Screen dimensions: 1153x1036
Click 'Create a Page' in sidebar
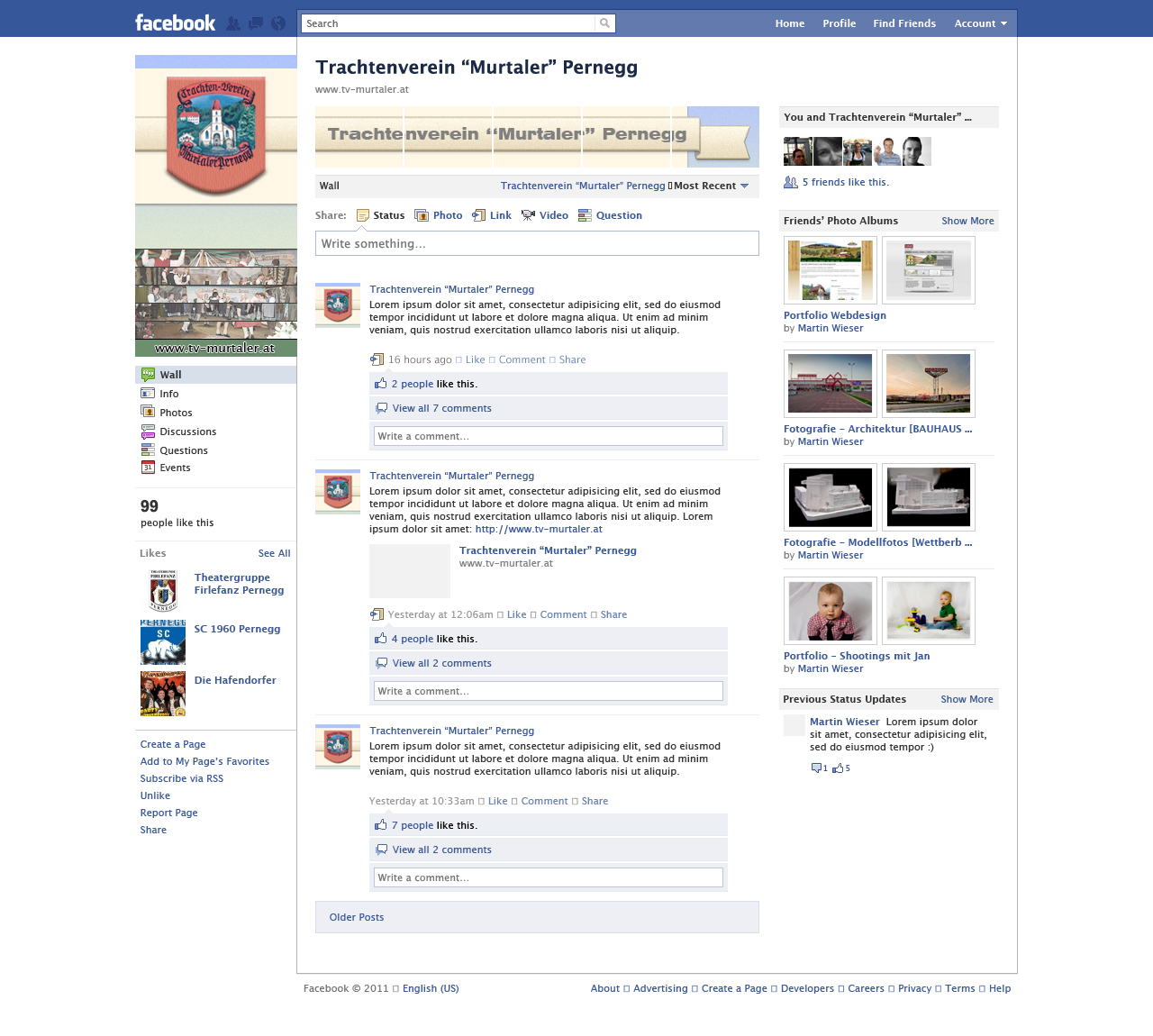173,744
